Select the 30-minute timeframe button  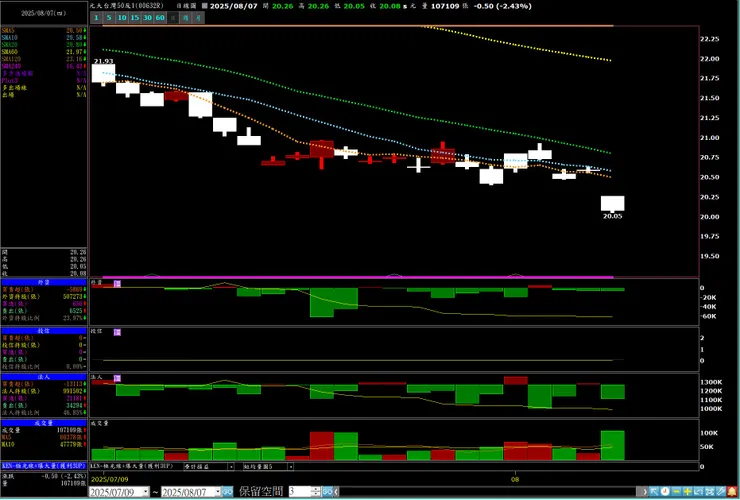[148, 17]
